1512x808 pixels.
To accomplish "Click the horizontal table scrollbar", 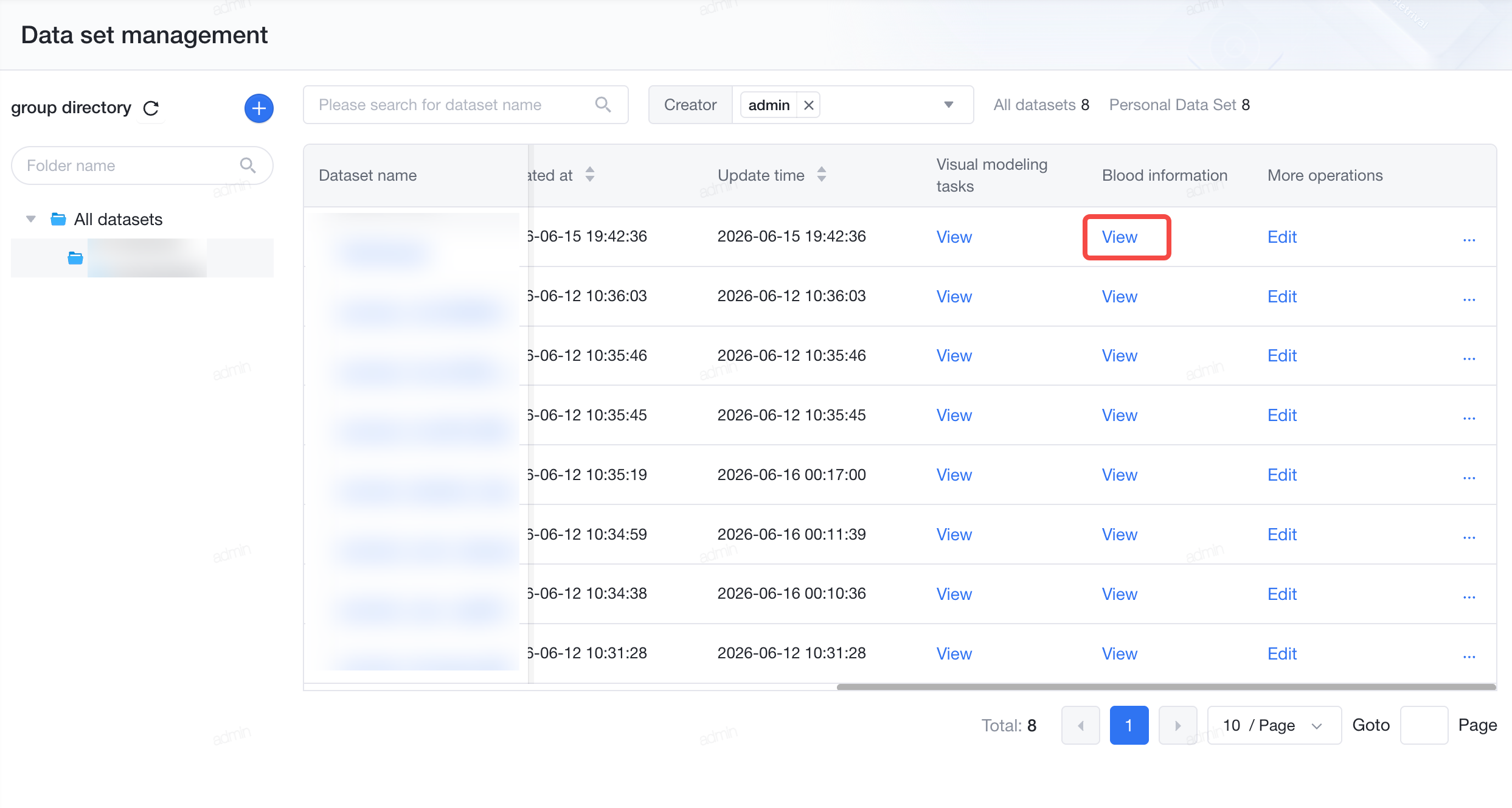I will (x=1166, y=687).
